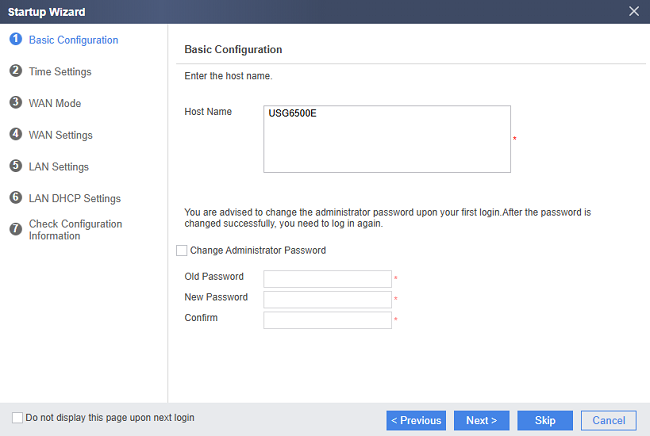Click the step 3 circle icon
The height and width of the screenshot is (436, 650).
click(x=16, y=102)
